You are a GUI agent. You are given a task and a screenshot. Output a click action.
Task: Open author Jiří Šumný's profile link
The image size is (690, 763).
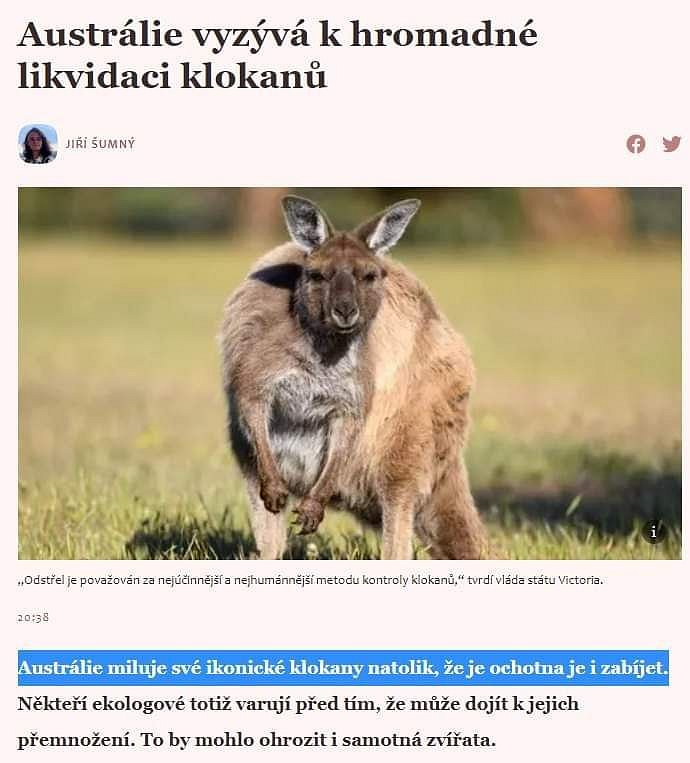pos(100,144)
